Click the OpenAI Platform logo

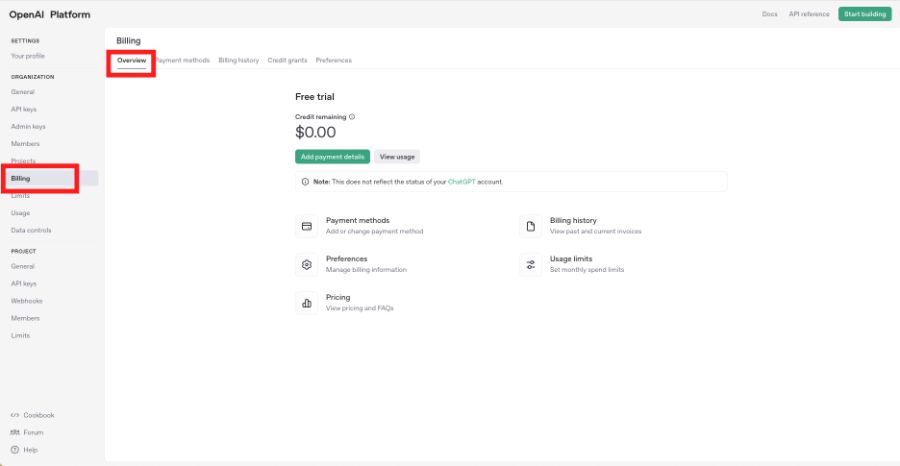49,15
